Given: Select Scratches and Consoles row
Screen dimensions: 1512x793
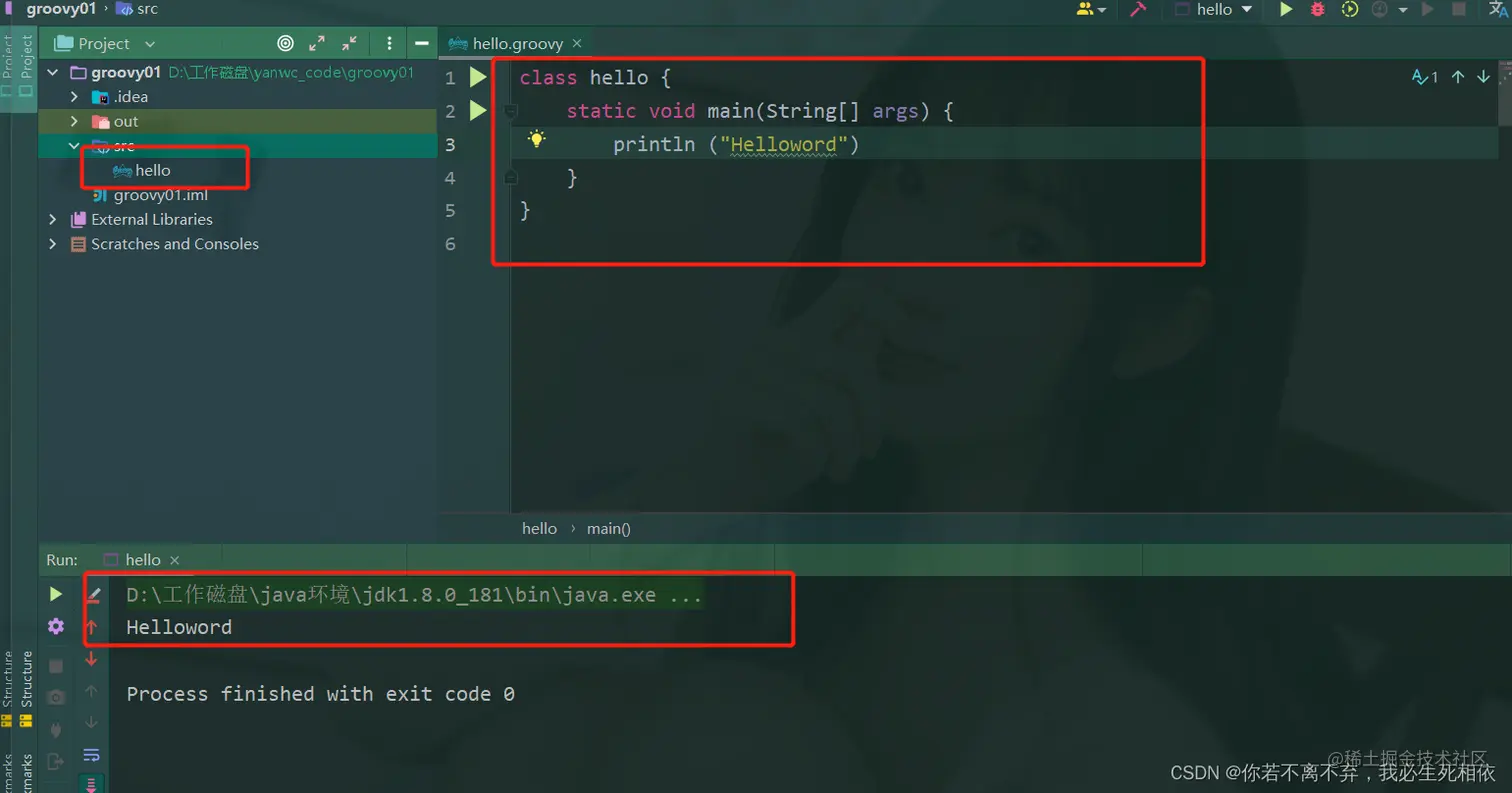Looking at the screenshot, I should tap(238, 244).
